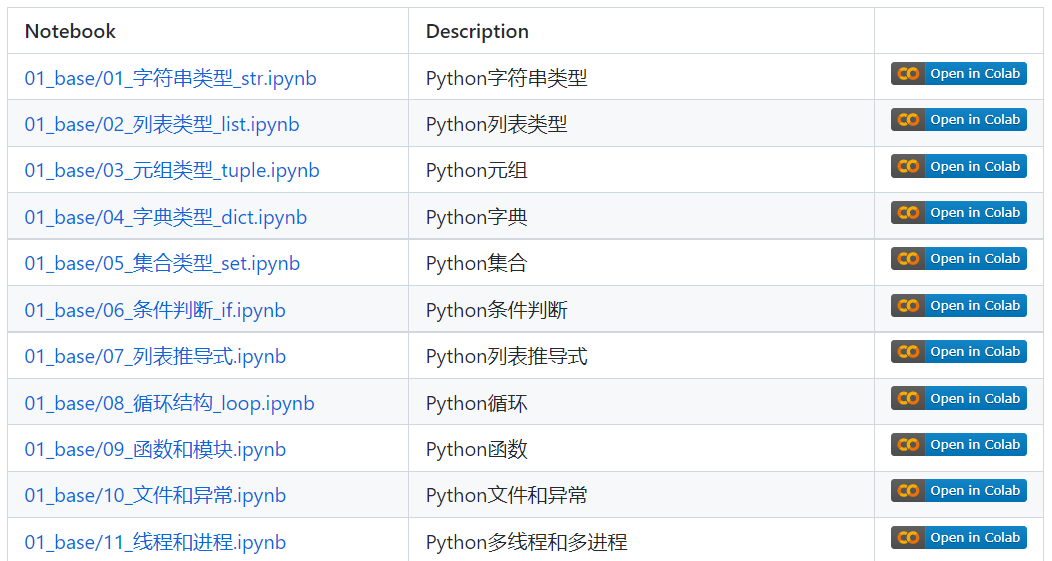Select the Python集合 description text
1052x561 pixels.
(x=476, y=264)
